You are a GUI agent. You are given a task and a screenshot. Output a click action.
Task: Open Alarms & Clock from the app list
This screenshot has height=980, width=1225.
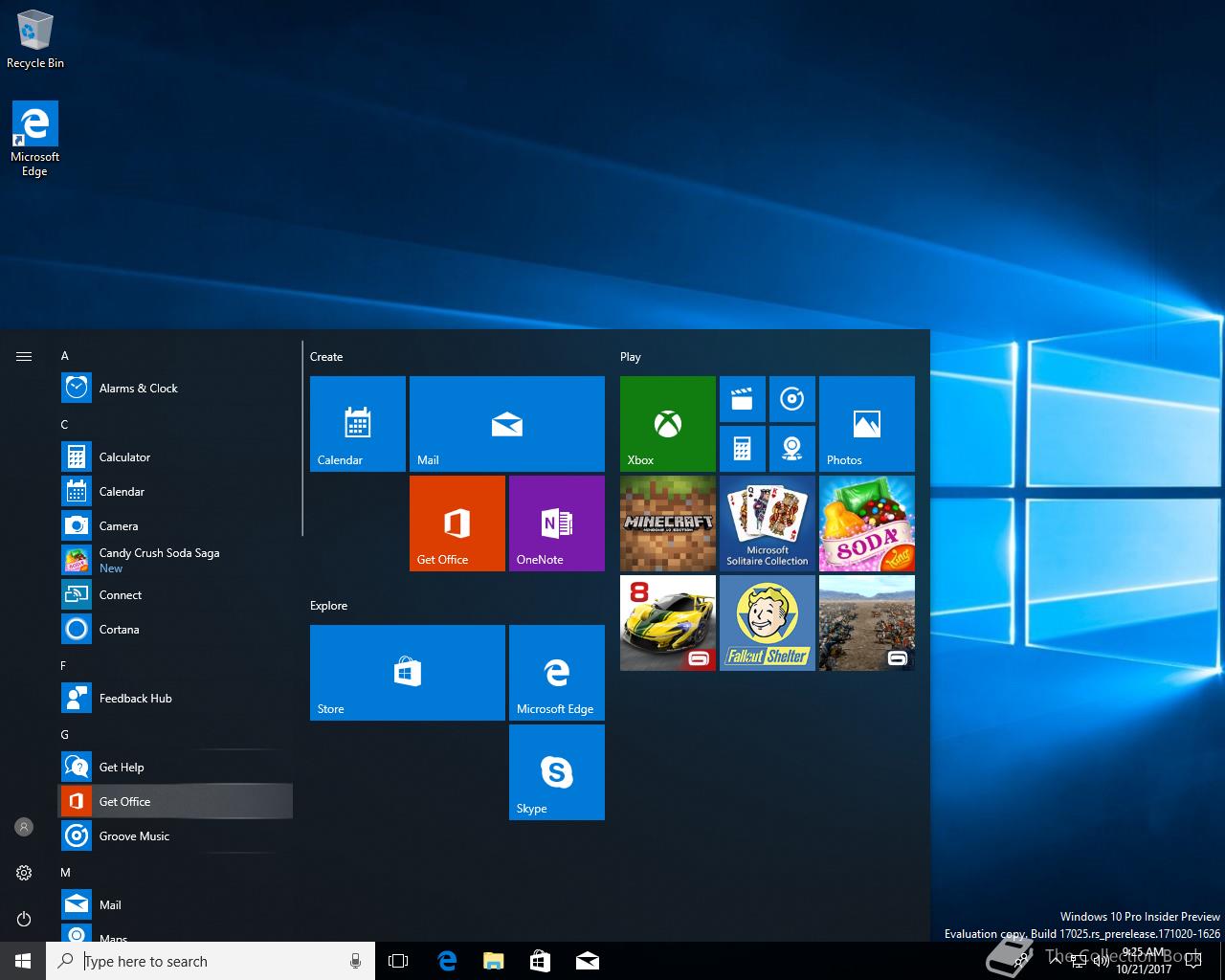click(x=175, y=389)
